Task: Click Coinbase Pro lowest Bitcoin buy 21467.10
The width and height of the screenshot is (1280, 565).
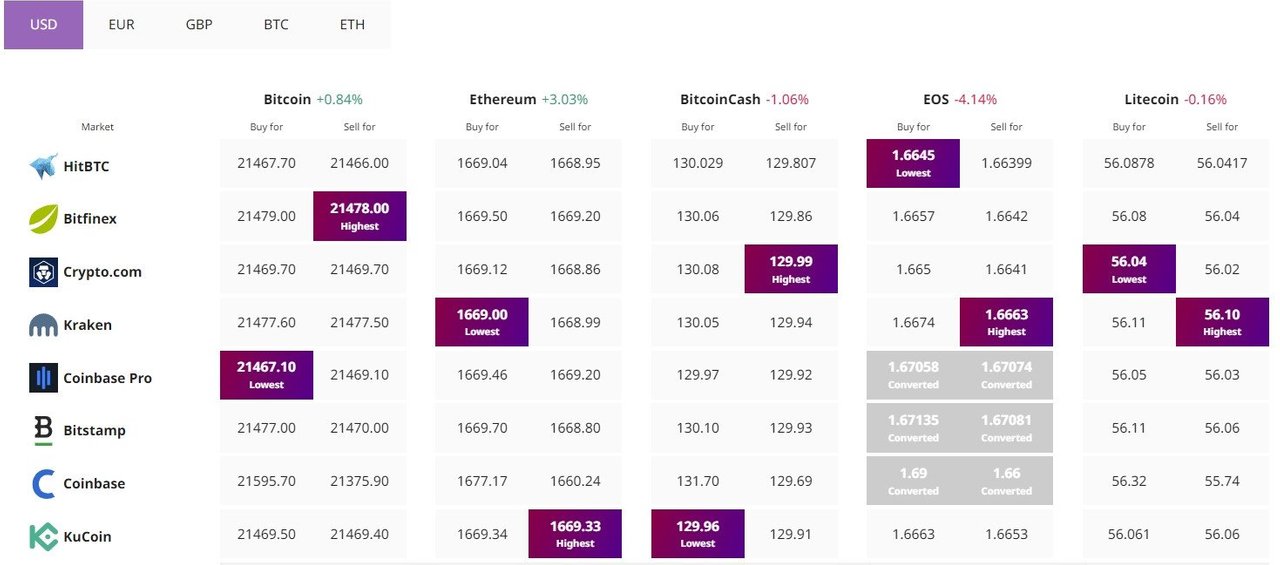Action: [x=266, y=375]
